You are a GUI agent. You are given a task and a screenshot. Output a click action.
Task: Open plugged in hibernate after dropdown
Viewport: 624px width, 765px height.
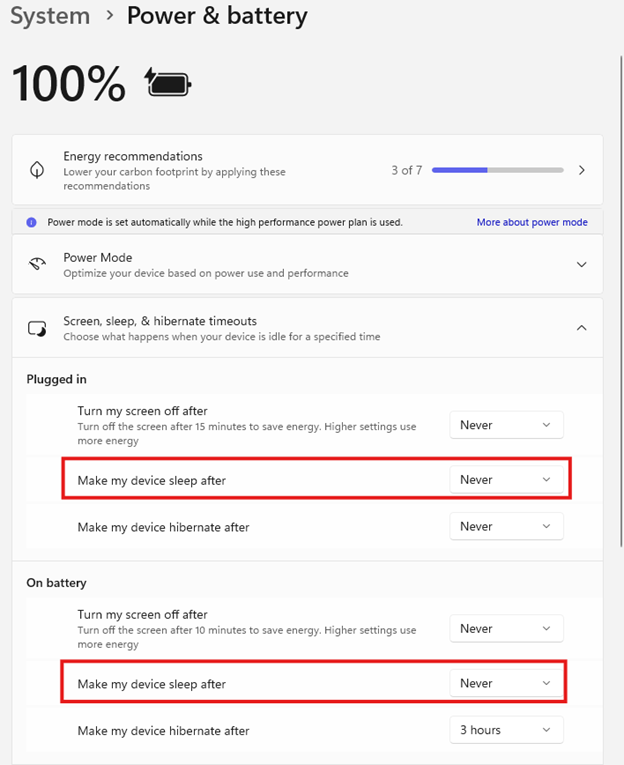pyautogui.click(x=506, y=526)
